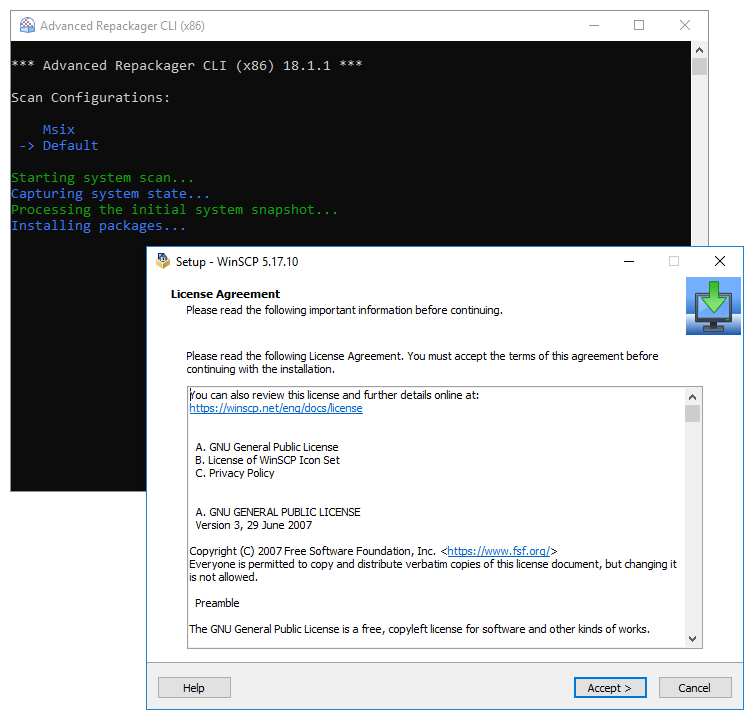Click the 'A. GNU General Public License' entry
This screenshot has width=754, height=720.
pos(267,447)
